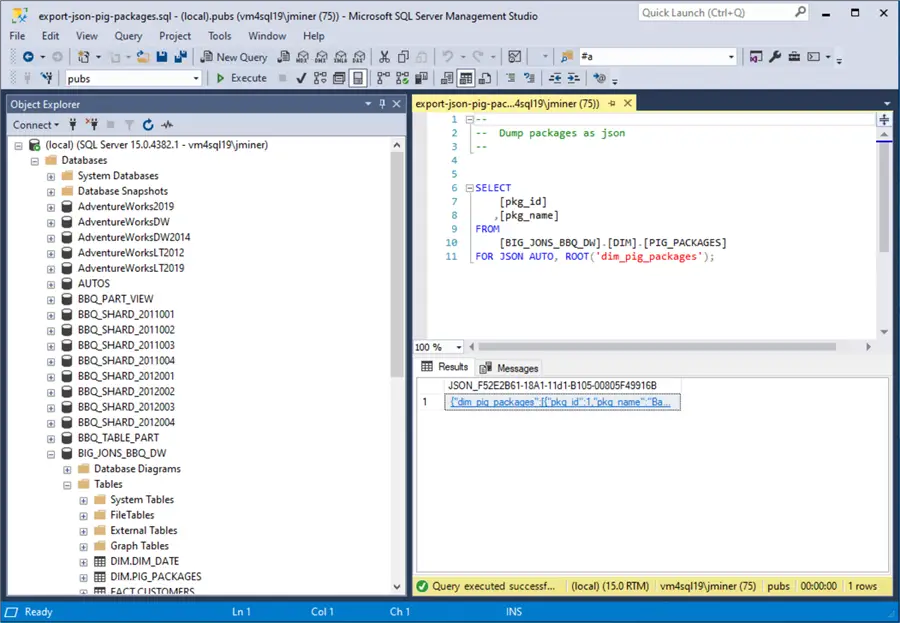Click the Find in Files icon
This screenshot has width=900, height=623.
[x=567, y=56]
